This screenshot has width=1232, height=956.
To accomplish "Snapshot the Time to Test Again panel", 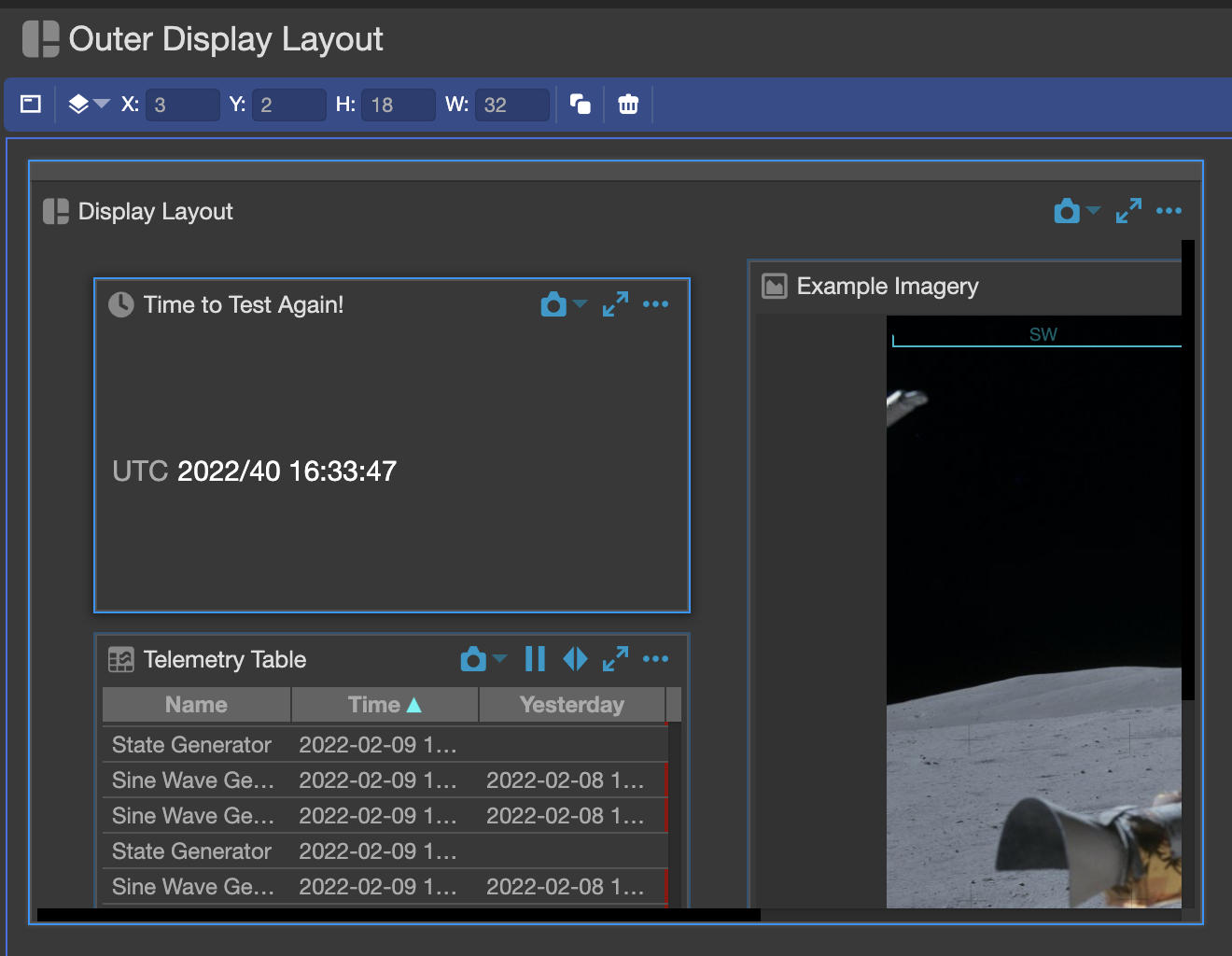I will click(x=553, y=304).
